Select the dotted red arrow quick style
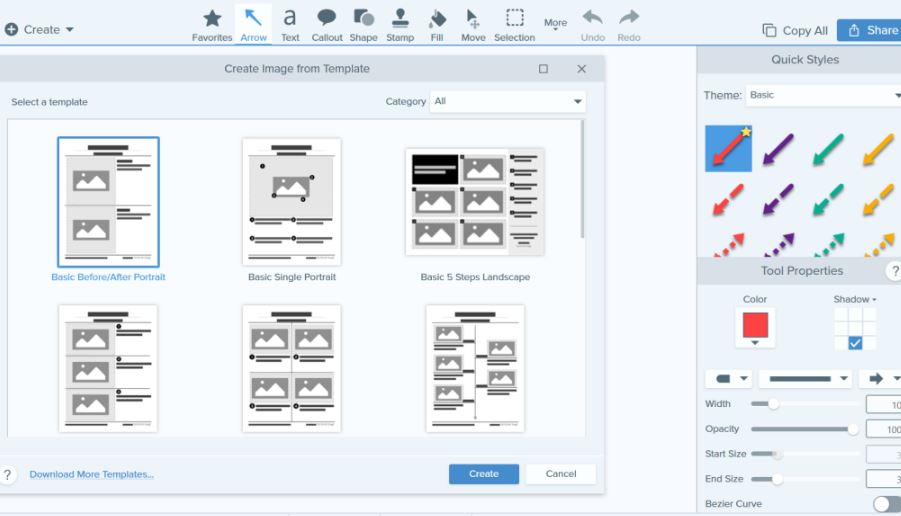 728,244
